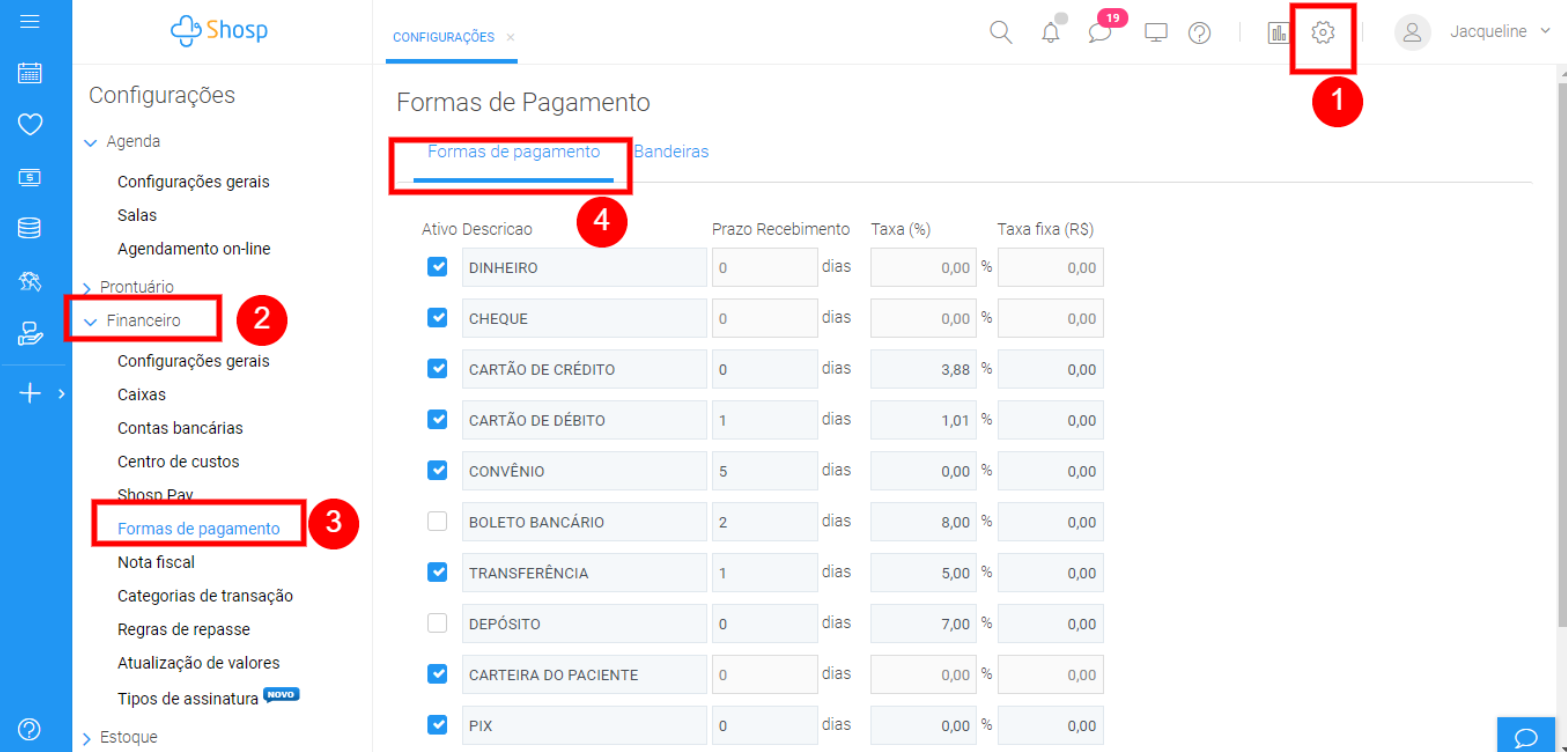Enable the DEPÓSITO payment checkbox

(x=437, y=623)
